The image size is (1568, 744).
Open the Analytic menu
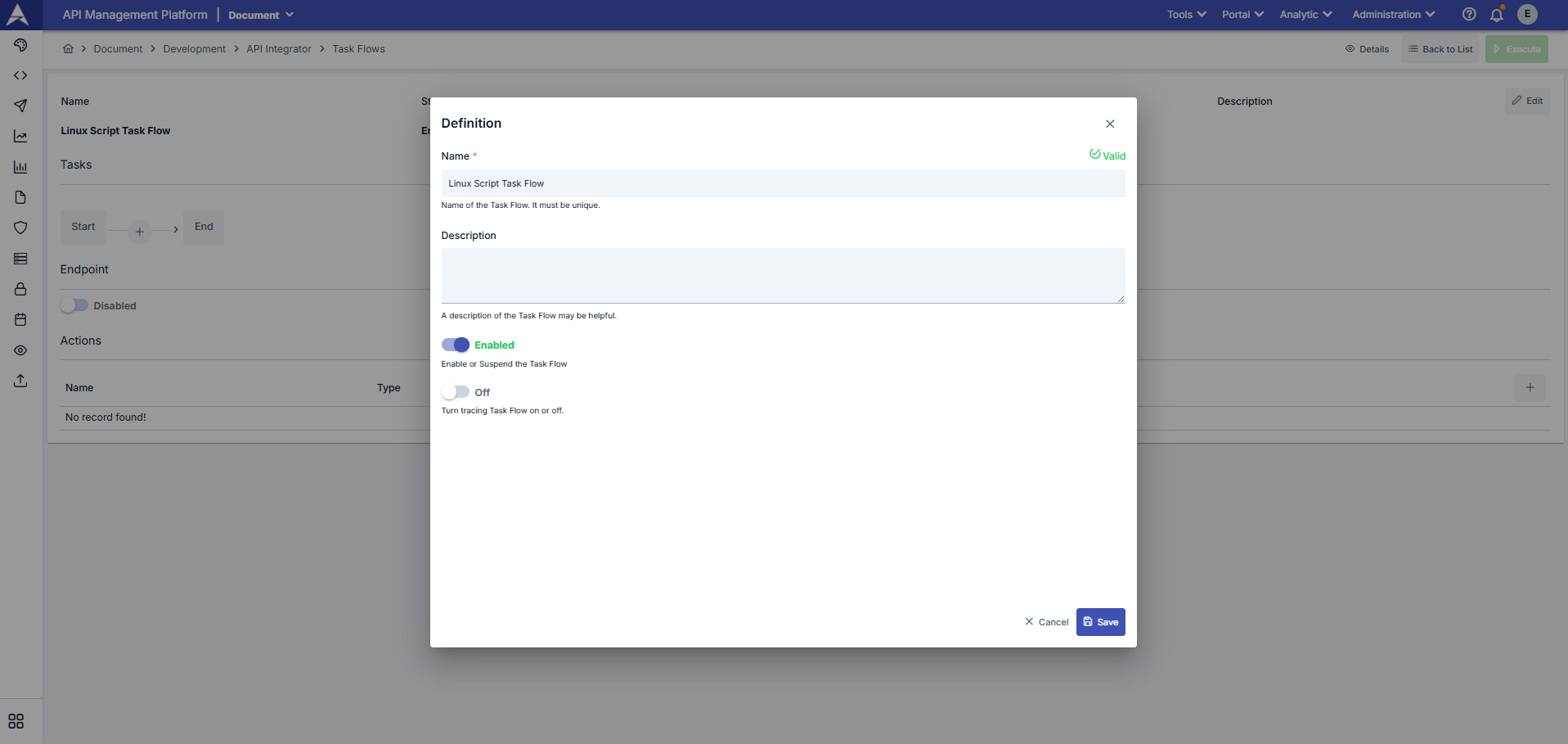[1305, 15]
